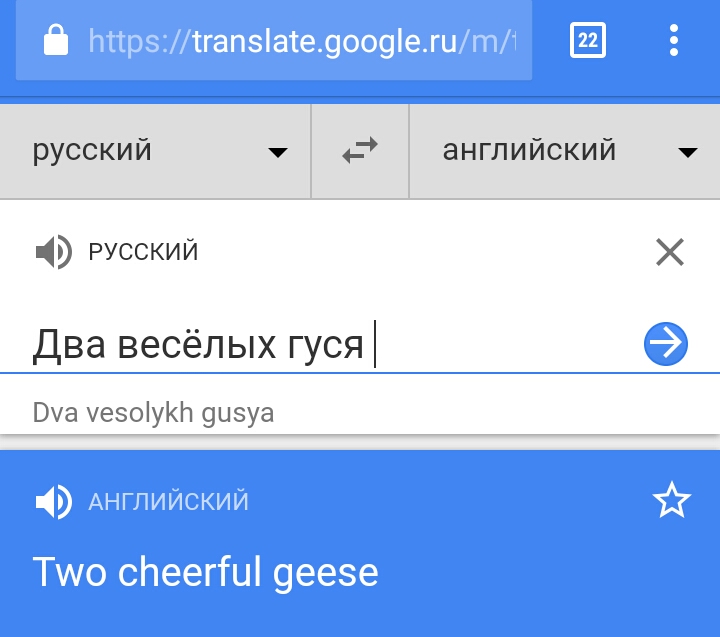720x637 pixels.
Task: Listen to the Russian source text
Action: click(53, 252)
